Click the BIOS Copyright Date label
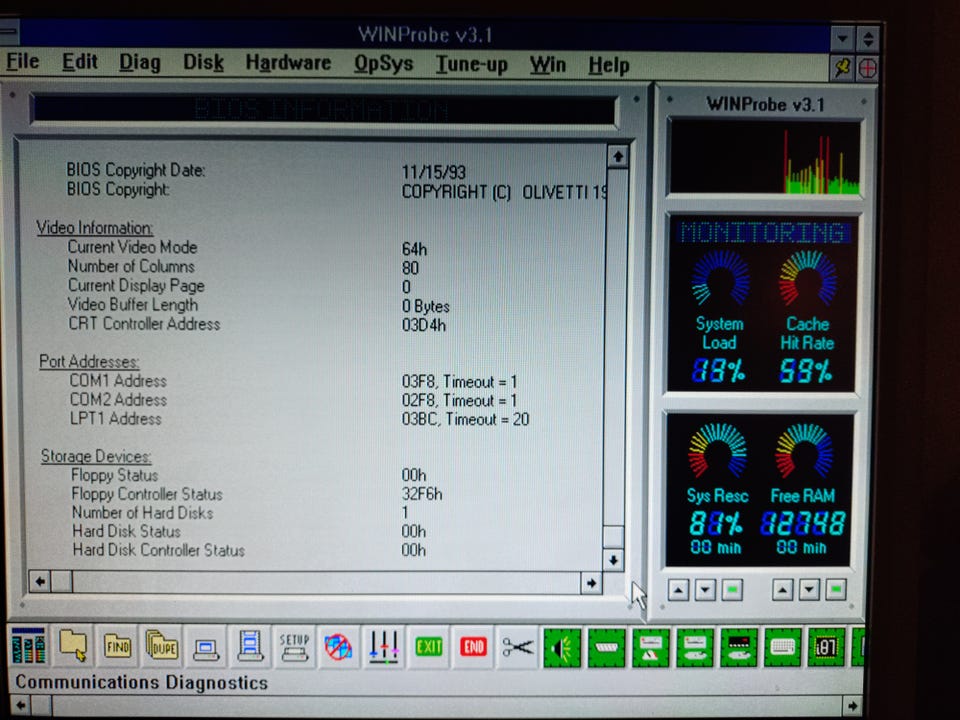The image size is (960, 720). 135,170
